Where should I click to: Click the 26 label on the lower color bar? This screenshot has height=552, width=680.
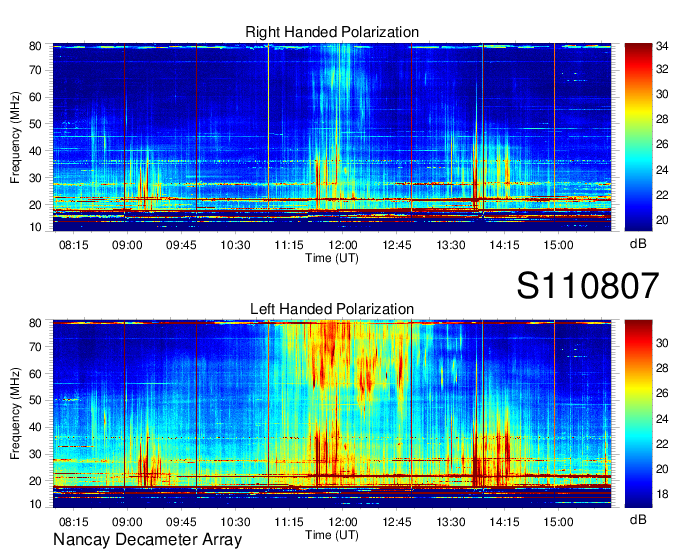click(x=662, y=393)
